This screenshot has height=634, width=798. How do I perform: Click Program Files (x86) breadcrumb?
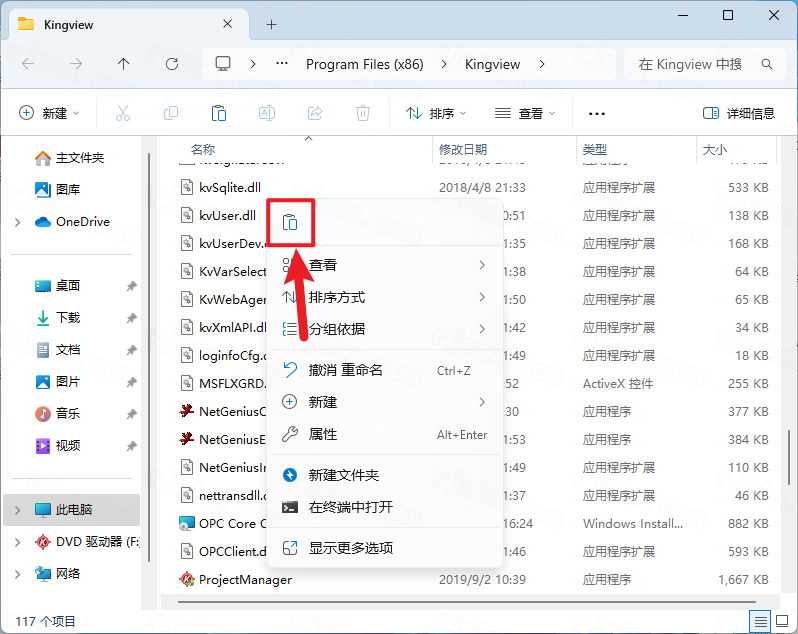[364, 64]
